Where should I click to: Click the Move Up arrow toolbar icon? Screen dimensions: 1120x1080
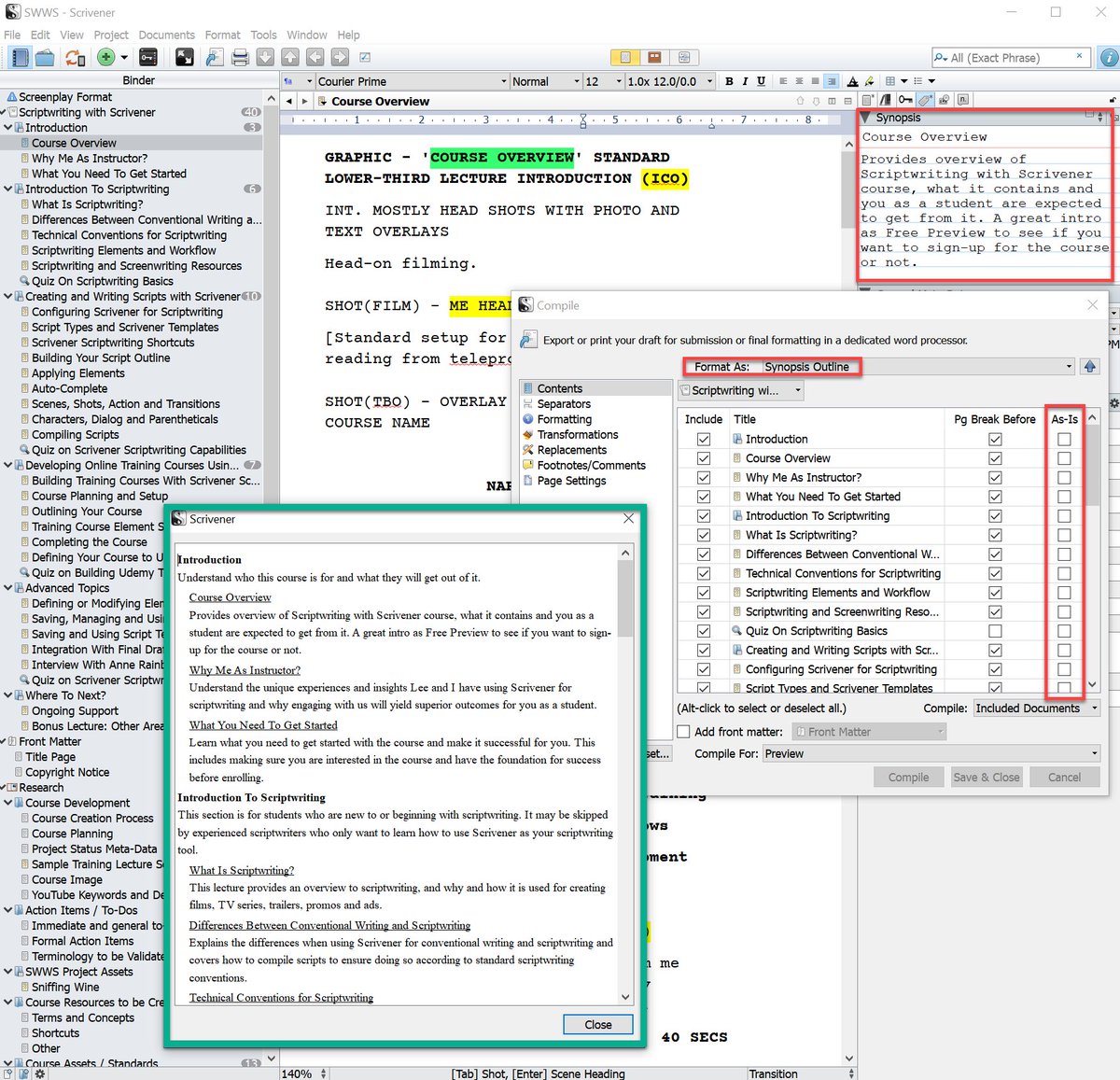click(290, 58)
